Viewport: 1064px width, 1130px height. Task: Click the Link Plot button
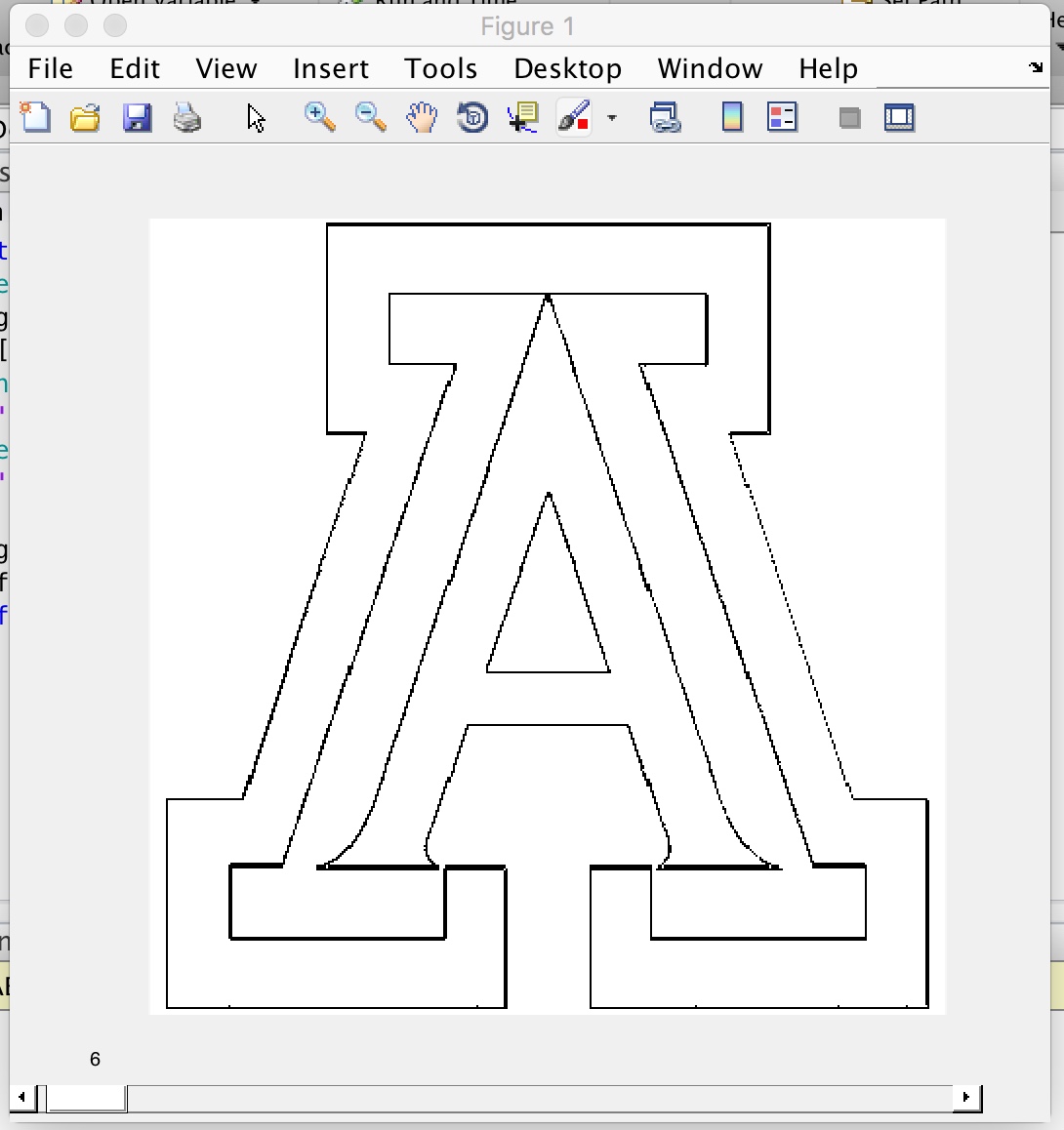point(665,117)
